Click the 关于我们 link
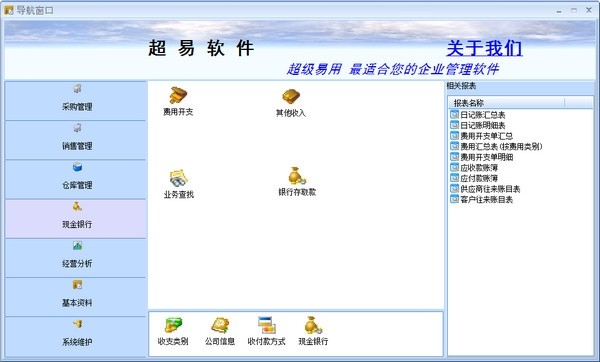 pos(484,48)
